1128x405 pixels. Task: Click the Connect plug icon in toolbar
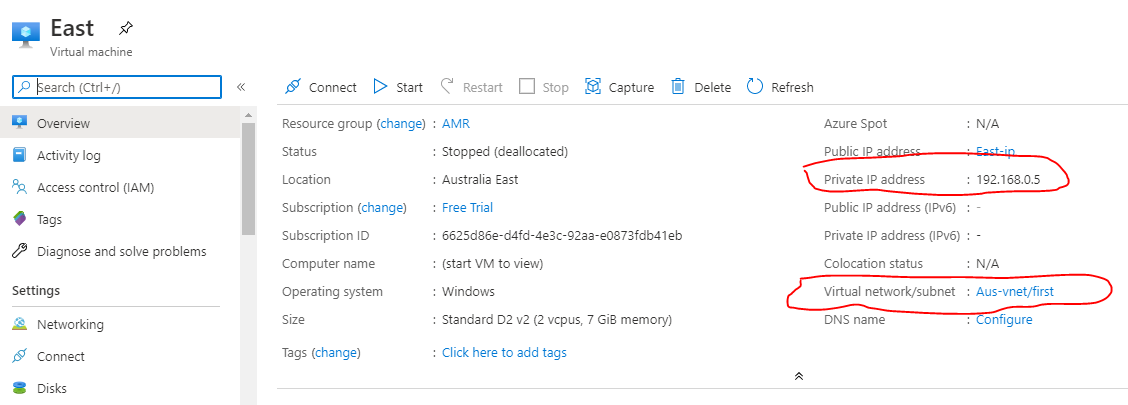tap(292, 87)
